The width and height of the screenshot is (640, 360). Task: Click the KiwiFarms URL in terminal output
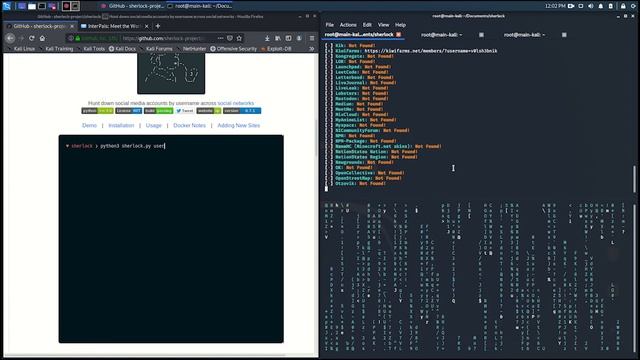point(431,51)
